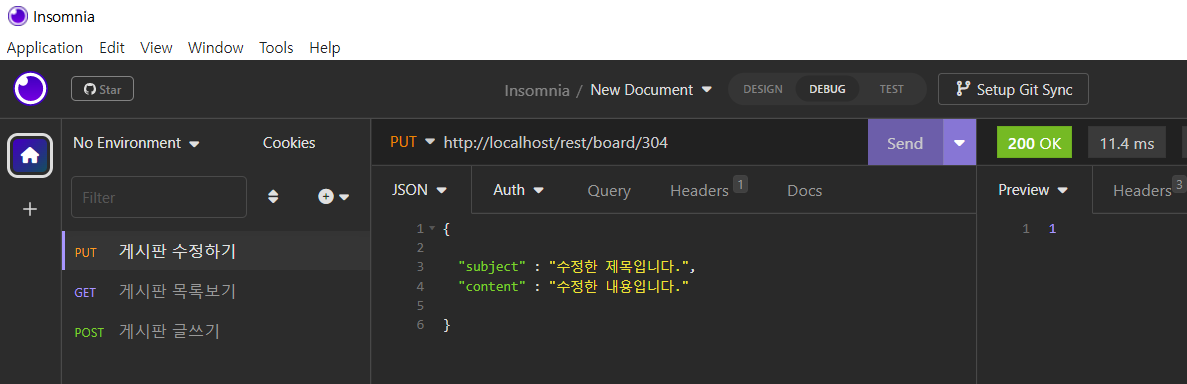
Task: Open the Cookies manager
Action: point(289,142)
